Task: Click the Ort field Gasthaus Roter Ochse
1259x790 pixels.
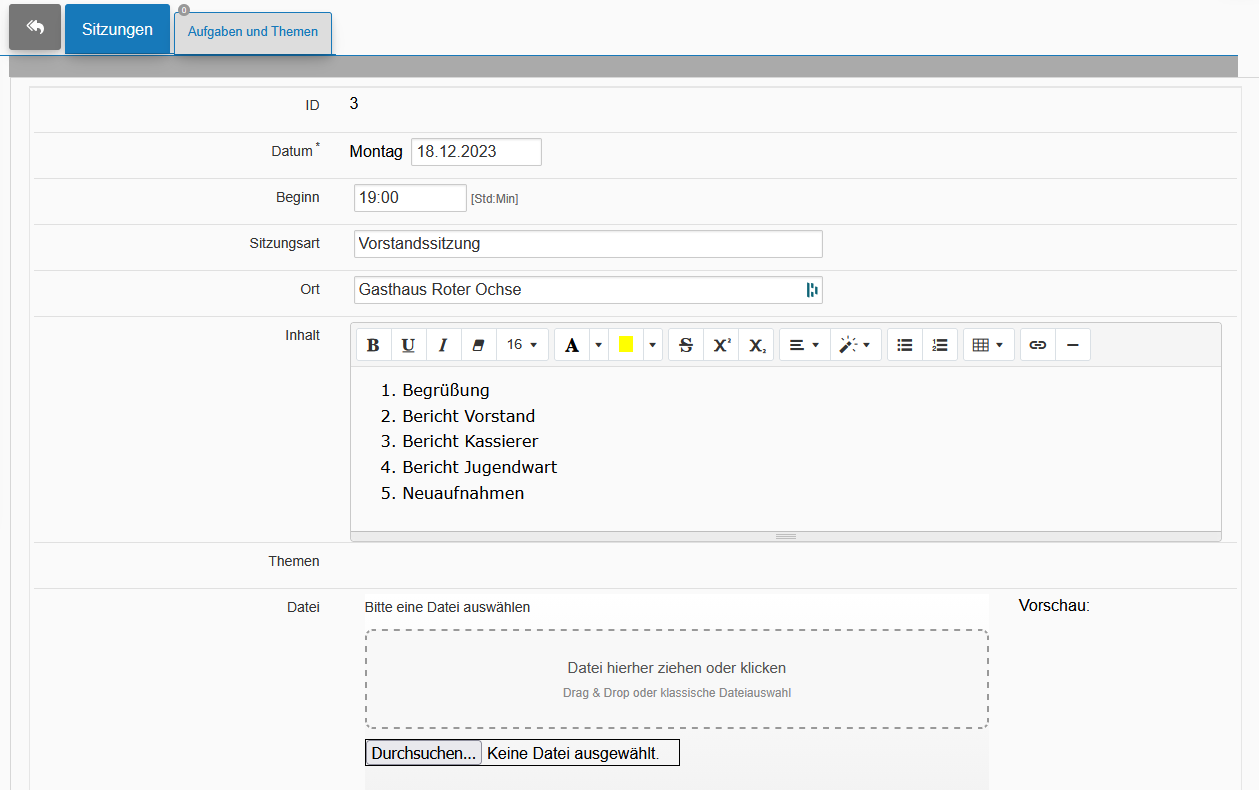Action: (x=588, y=290)
